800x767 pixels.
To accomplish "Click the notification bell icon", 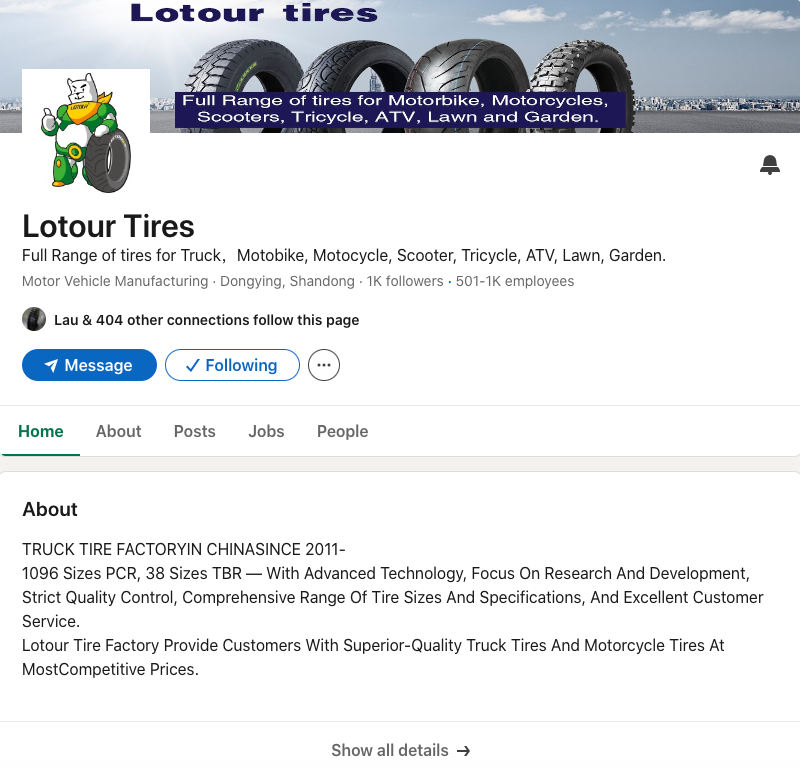I will (x=769, y=165).
